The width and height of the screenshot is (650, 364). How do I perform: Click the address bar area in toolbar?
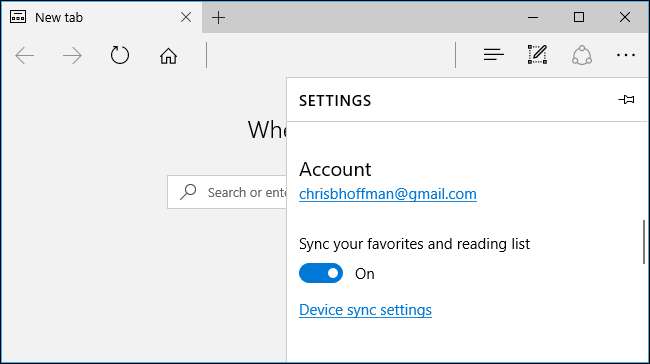coord(331,55)
